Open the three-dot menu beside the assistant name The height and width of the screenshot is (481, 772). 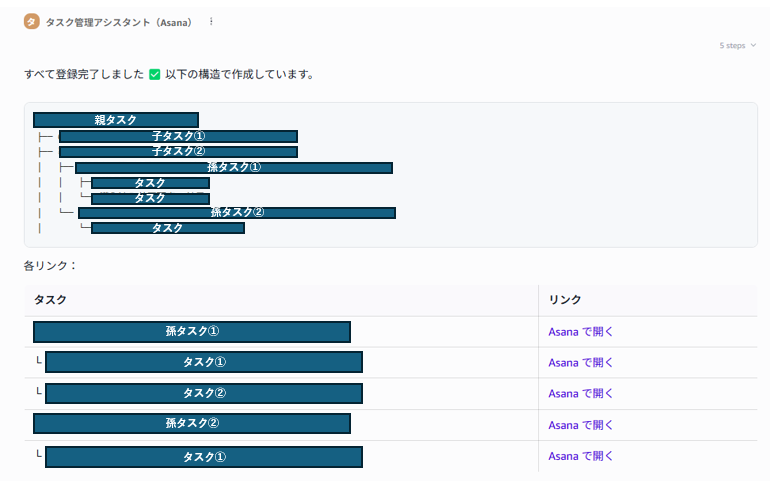coord(211,22)
